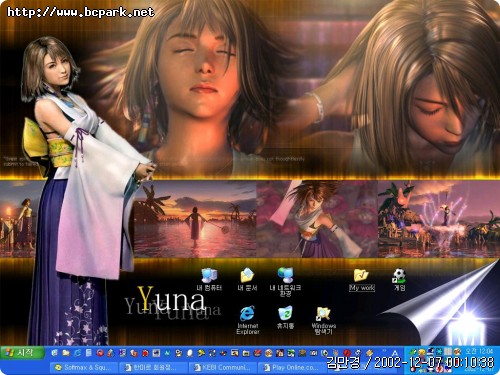Open the 내 컴퓨터 desktop icon
Screen dimensions: 500x375
[209, 279]
